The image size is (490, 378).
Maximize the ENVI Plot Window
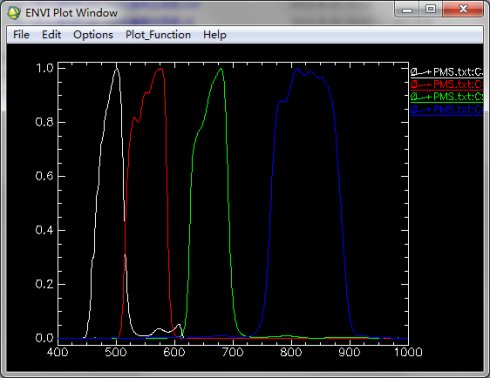[x=431, y=9]
